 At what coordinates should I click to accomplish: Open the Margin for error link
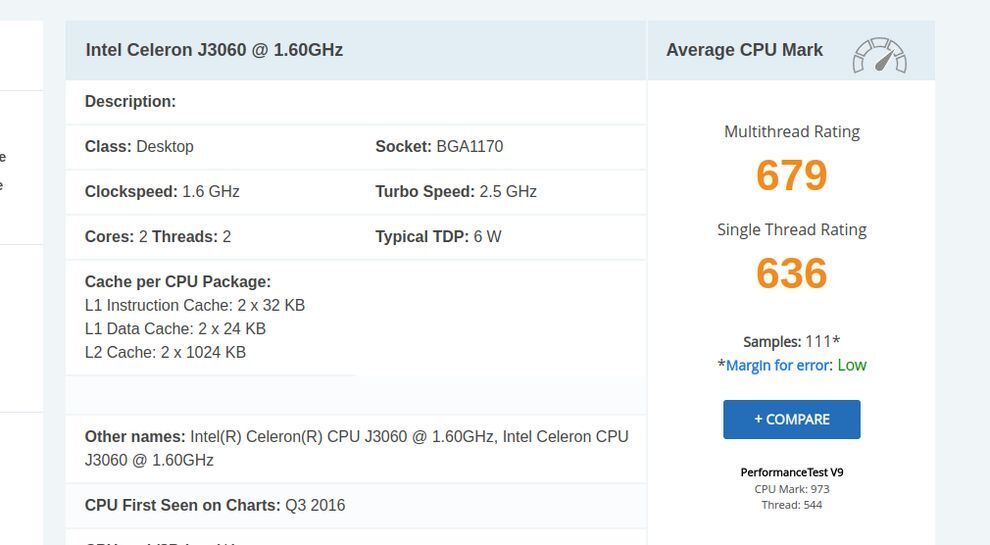[x=778, y=366]
